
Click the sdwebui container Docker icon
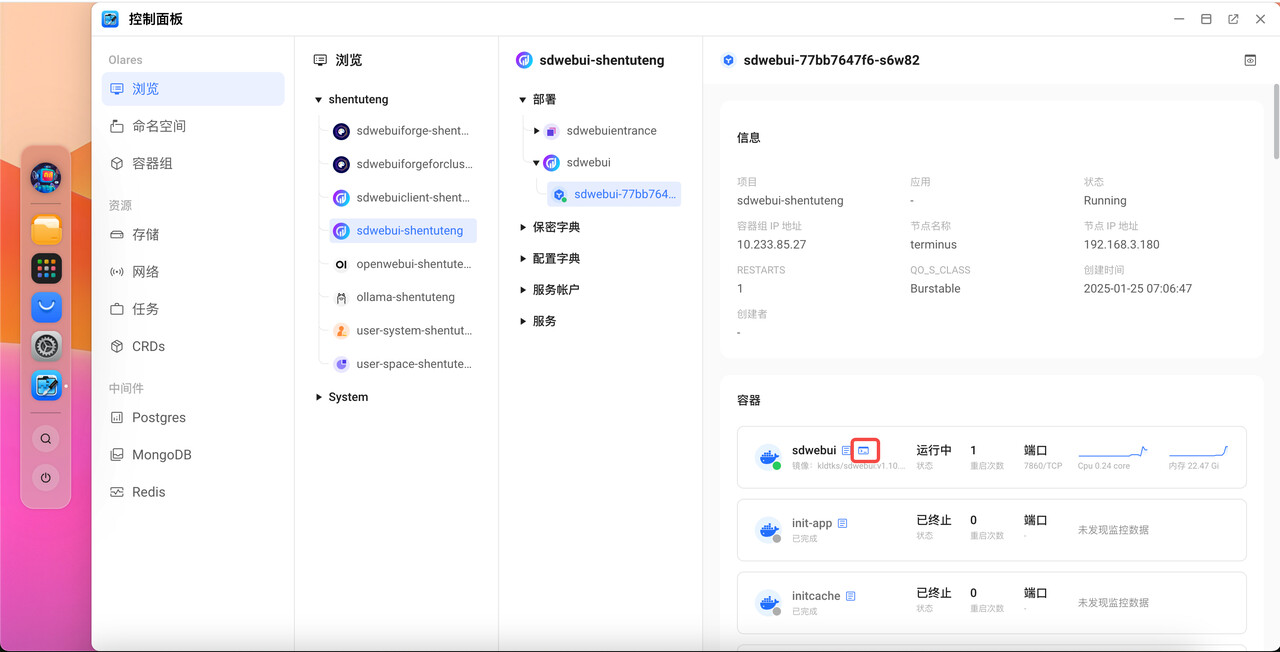click(x=769, y=457)
